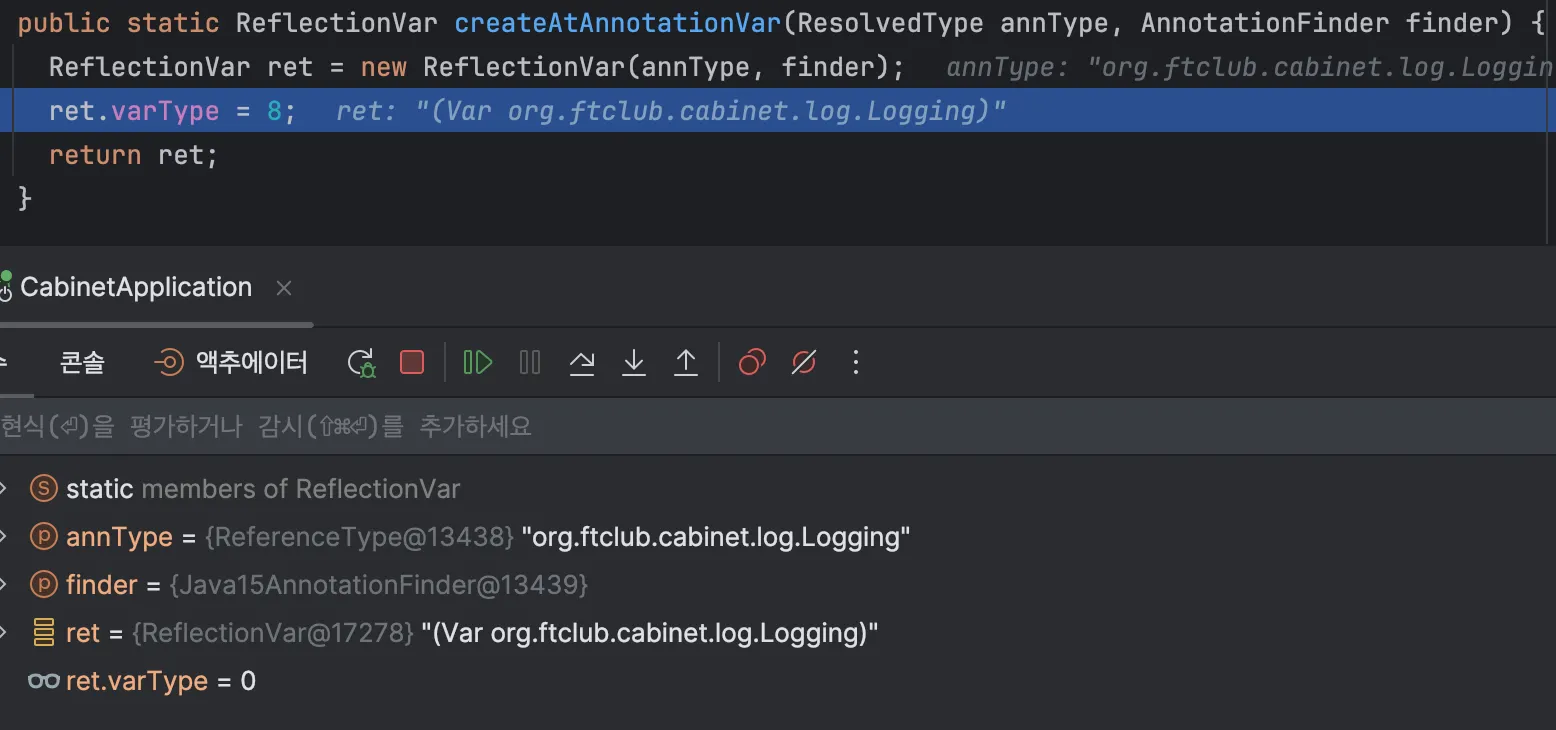Close the CabinetApplication debug tab
This screenshot has height=730, width=1556.
click(x=284, y=288)
